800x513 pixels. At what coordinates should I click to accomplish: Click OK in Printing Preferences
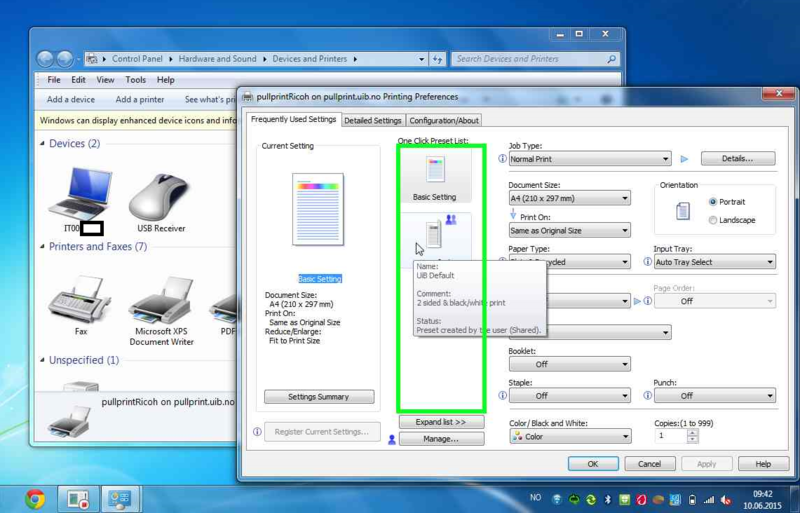(593, 464)
